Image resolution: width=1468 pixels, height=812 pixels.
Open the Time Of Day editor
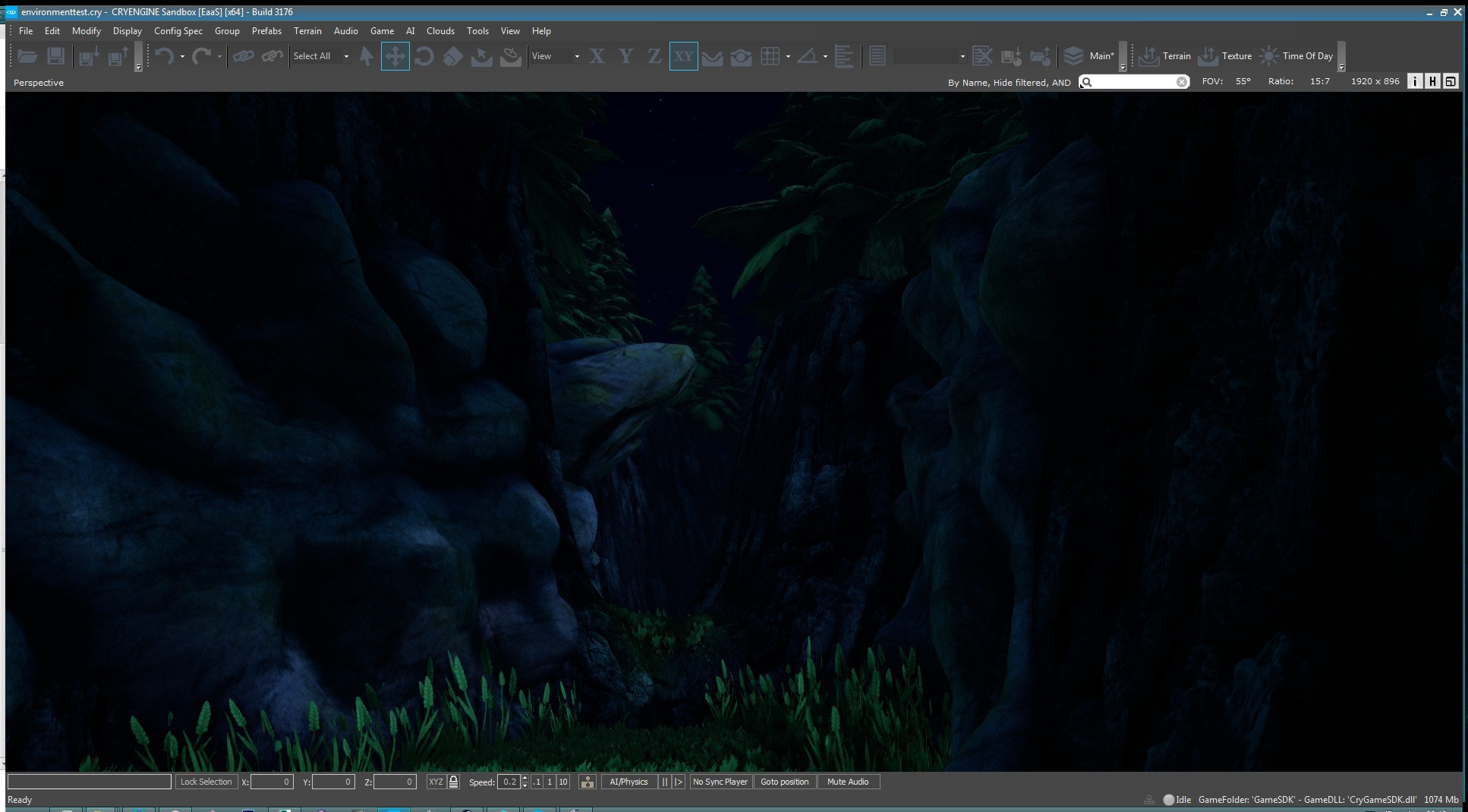tap(1296, 56)
